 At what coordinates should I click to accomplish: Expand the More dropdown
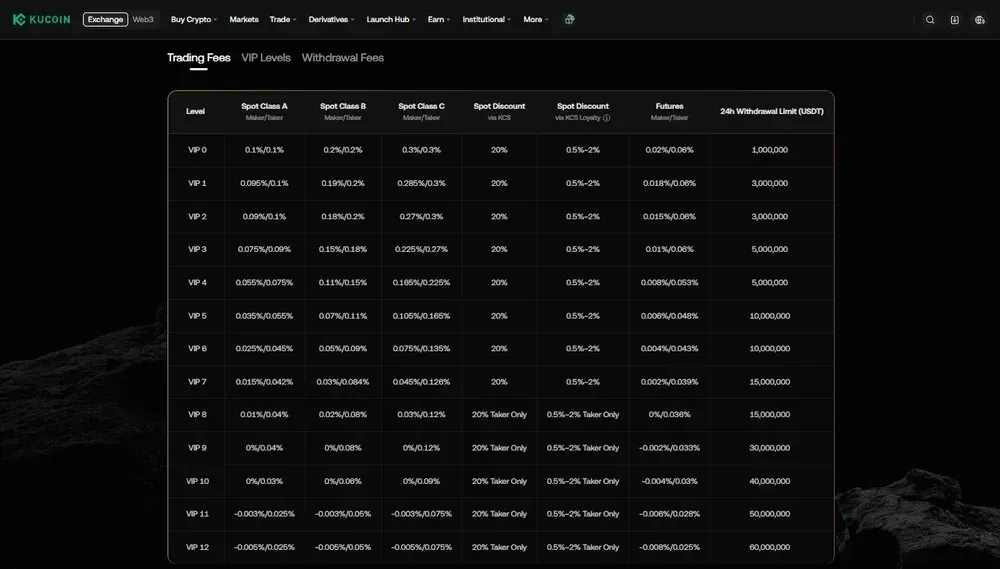[536, 20]
